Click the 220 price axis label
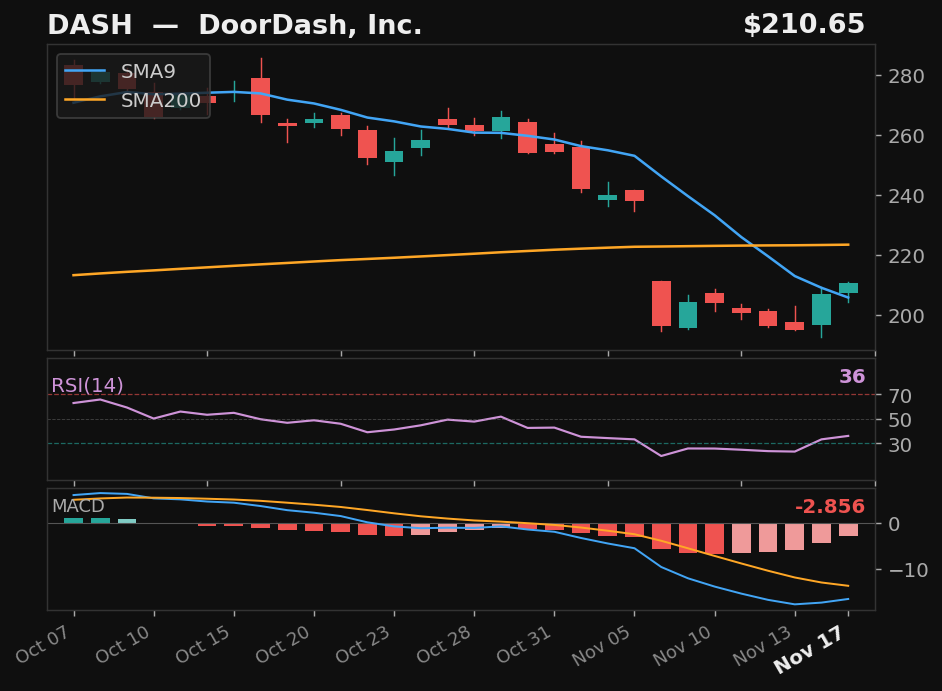The height and width of the screenshot is (691, 942). click(x=907, y=256)
